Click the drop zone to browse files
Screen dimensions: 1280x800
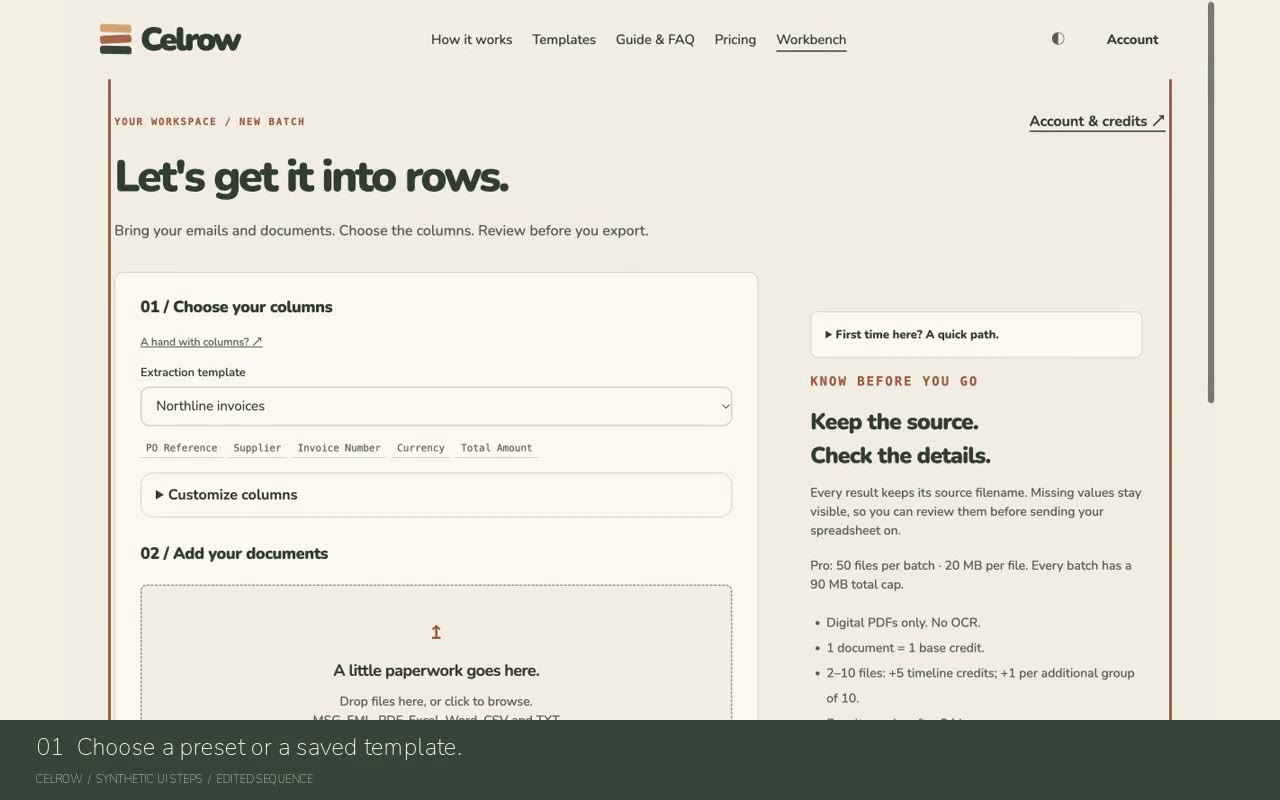[436, 652]
